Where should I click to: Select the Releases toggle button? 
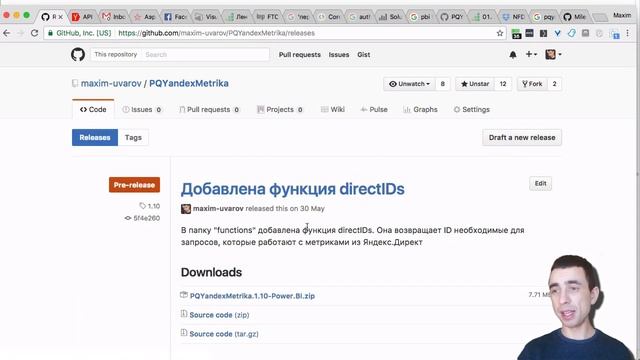[95, 138]
